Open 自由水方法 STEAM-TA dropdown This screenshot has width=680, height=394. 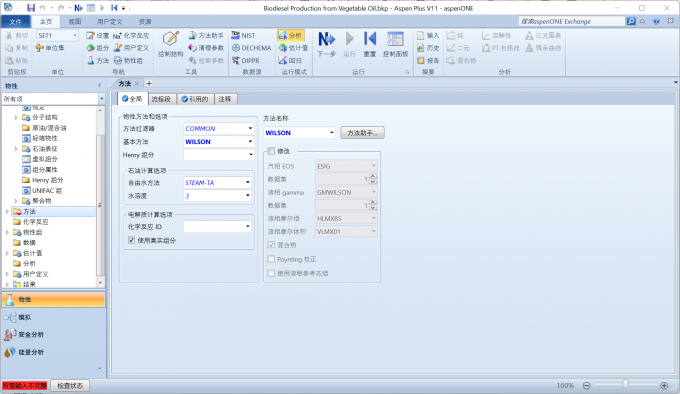coord(248,182)
